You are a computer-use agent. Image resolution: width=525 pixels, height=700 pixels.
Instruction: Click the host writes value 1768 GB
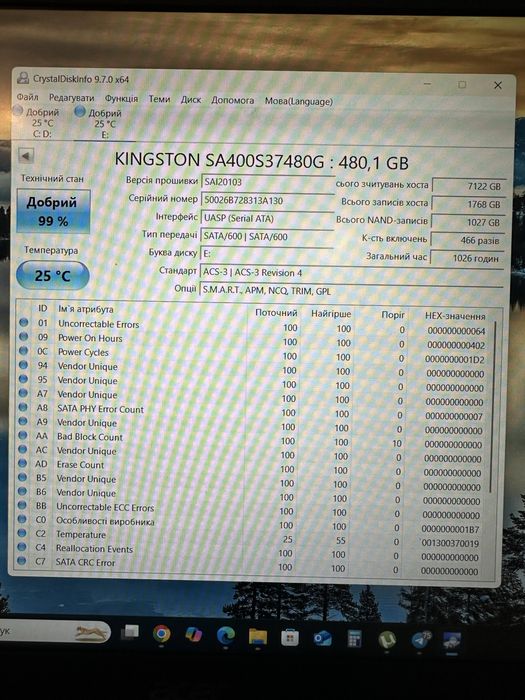click(468, 204)
